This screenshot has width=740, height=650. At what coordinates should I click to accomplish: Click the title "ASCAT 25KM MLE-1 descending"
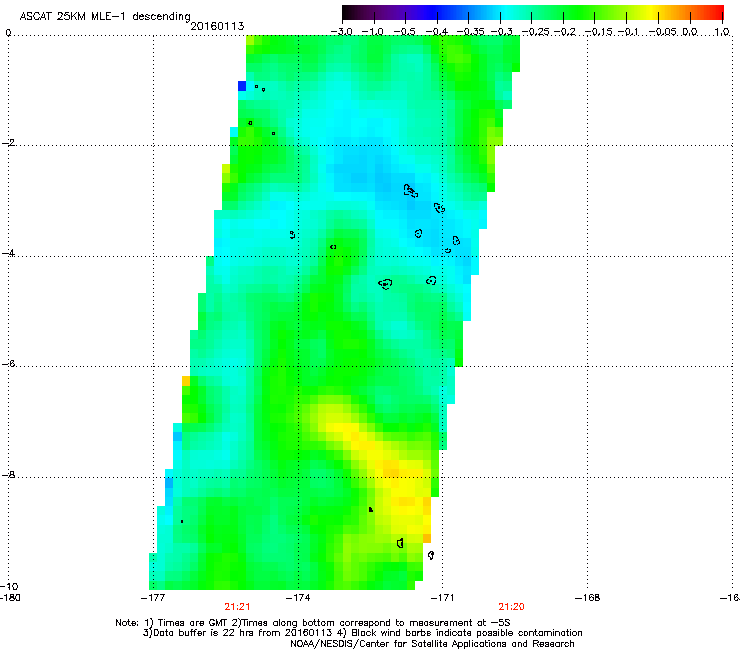point(105,16)
